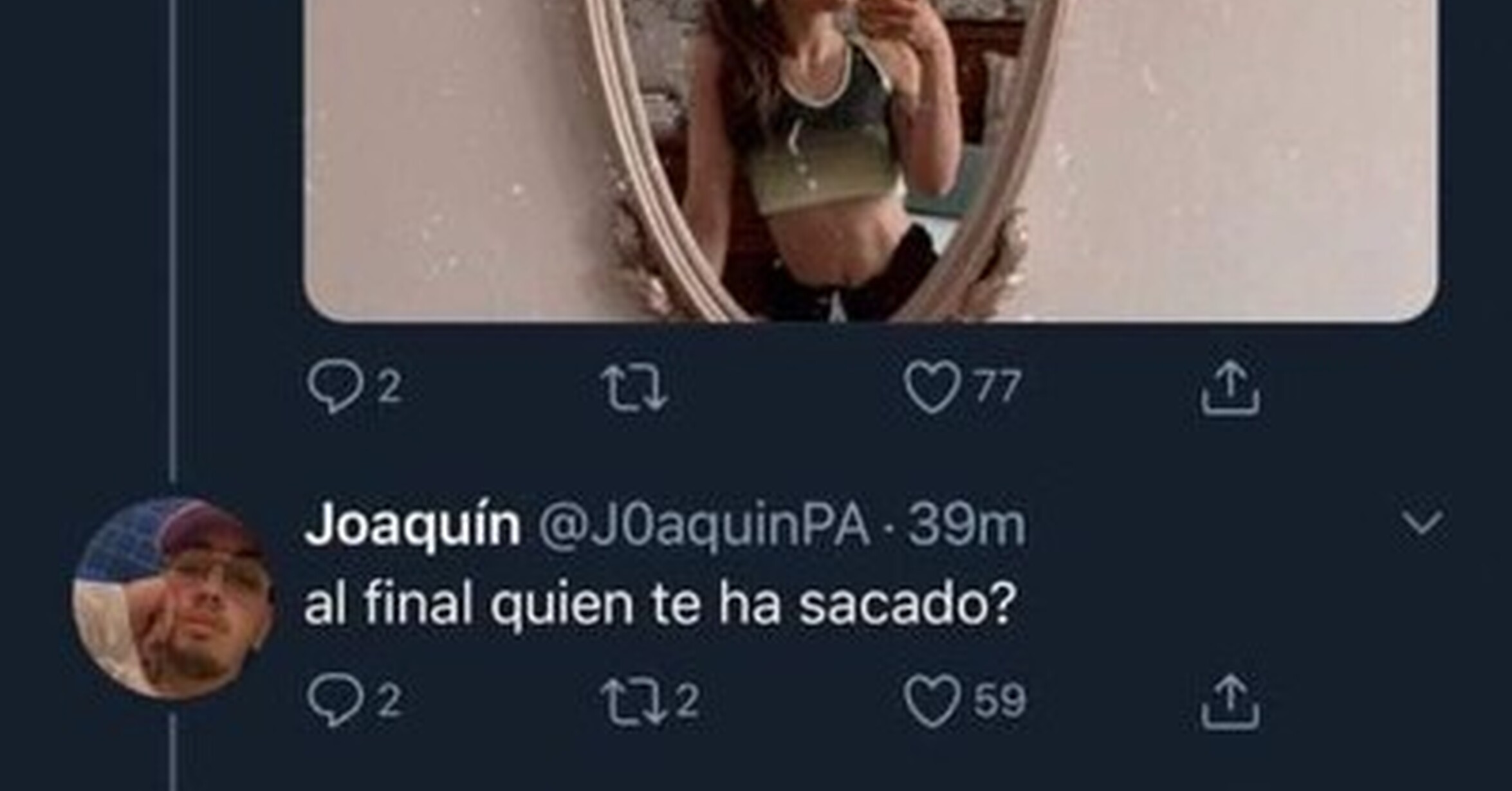Reply to the photo tweet via speech bubble icon
Screen dimensions: 1512x791
[x=334, y=386]
